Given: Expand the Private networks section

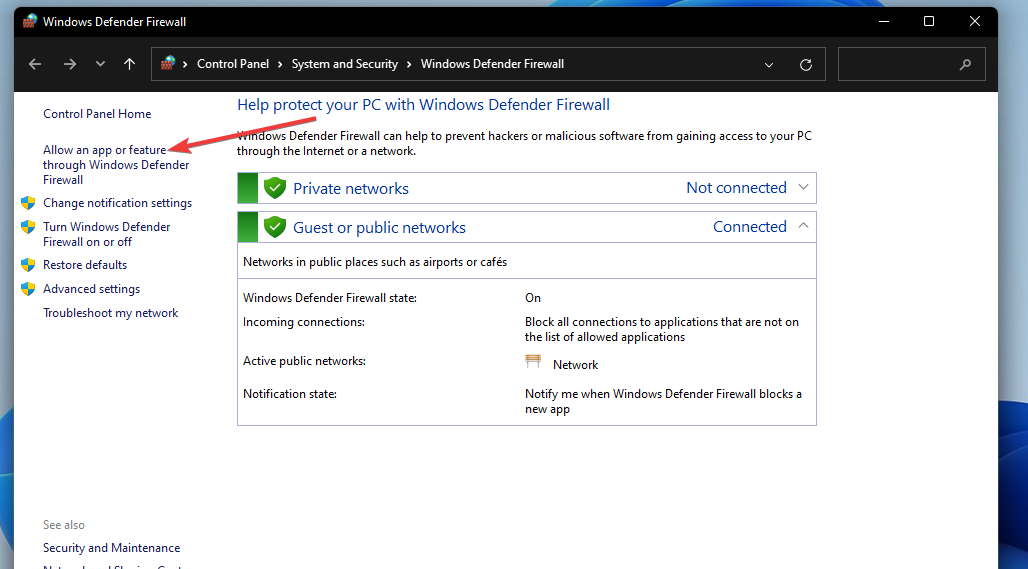Looking at the screenshot, I should pos(805,187).
